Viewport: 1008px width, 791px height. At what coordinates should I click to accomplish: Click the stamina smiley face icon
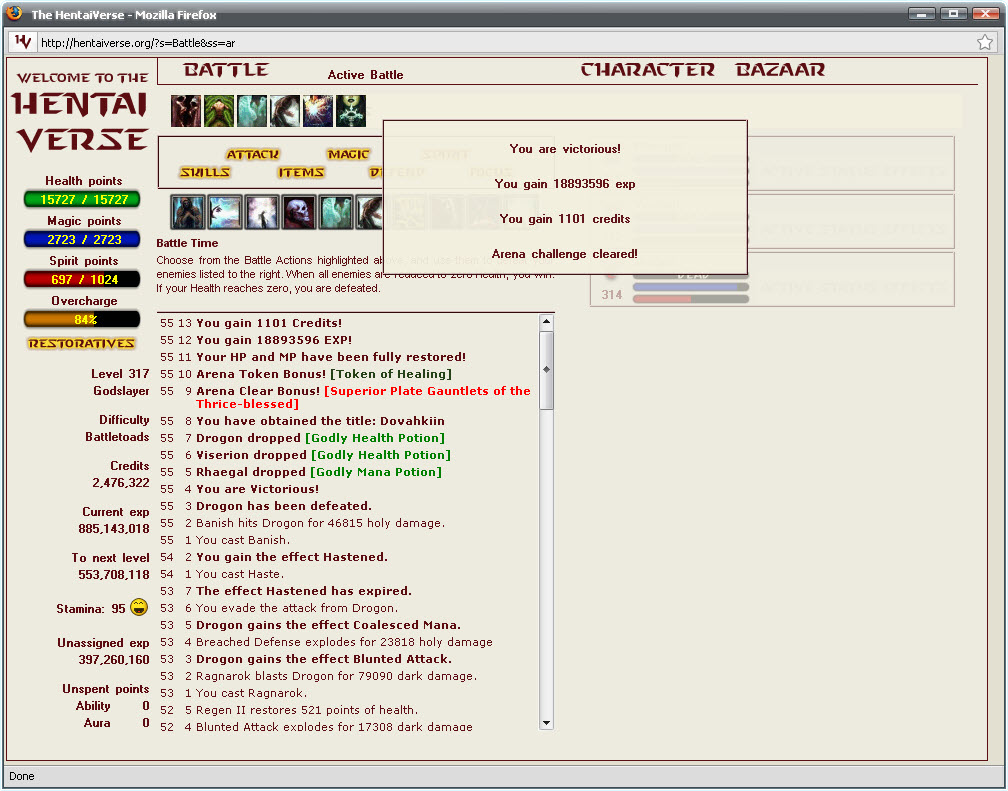pos(139,607)
